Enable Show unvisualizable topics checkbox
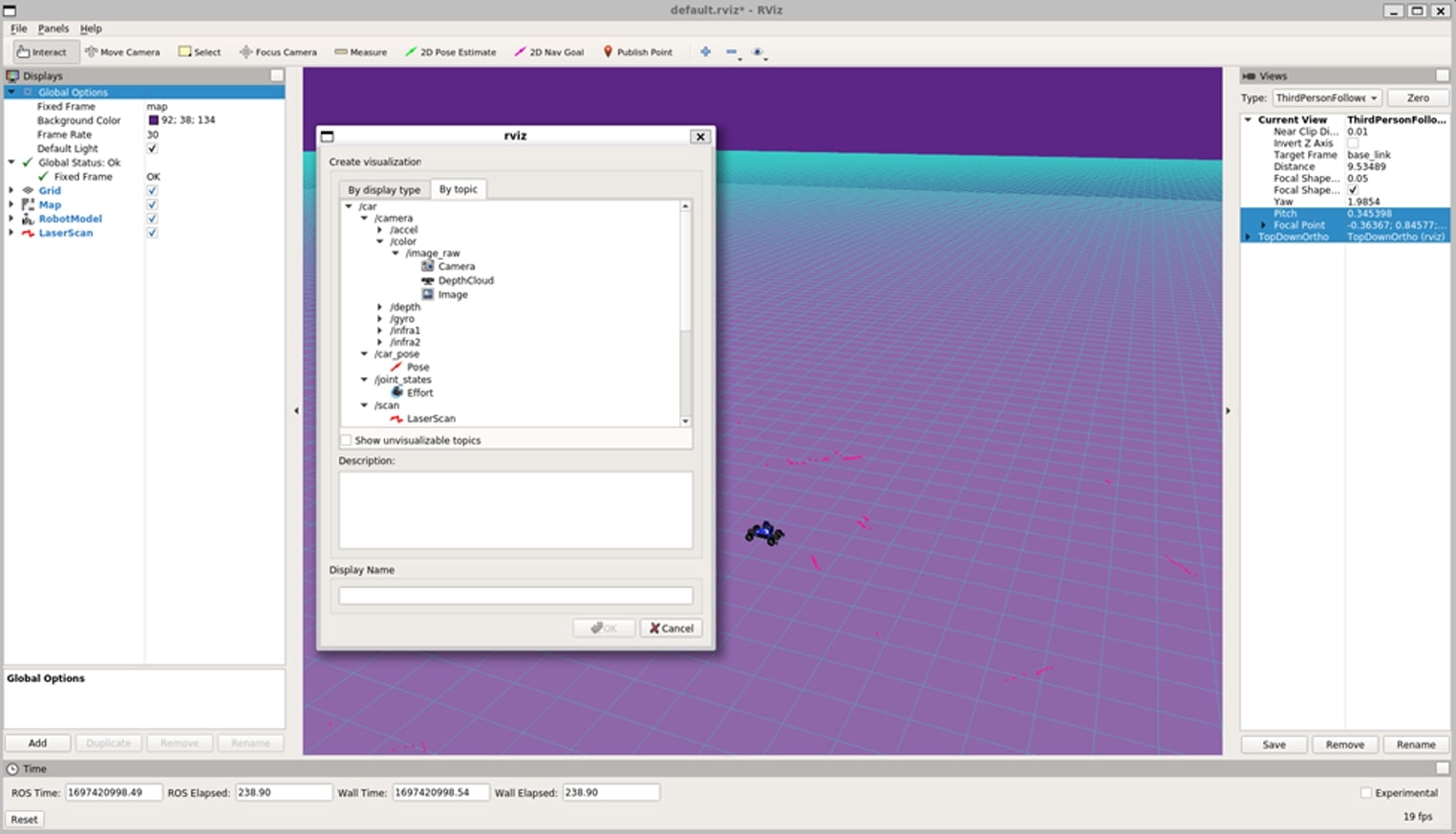The height and width of the screenshot is (834, 1456). [346, 440]
